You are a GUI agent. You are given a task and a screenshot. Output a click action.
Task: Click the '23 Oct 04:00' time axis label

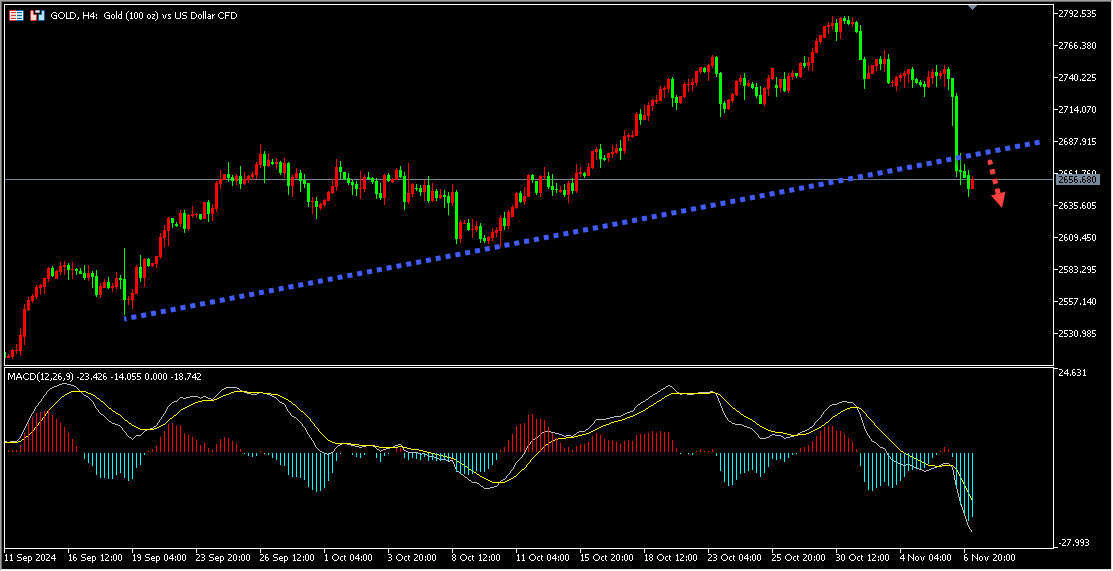733,556
